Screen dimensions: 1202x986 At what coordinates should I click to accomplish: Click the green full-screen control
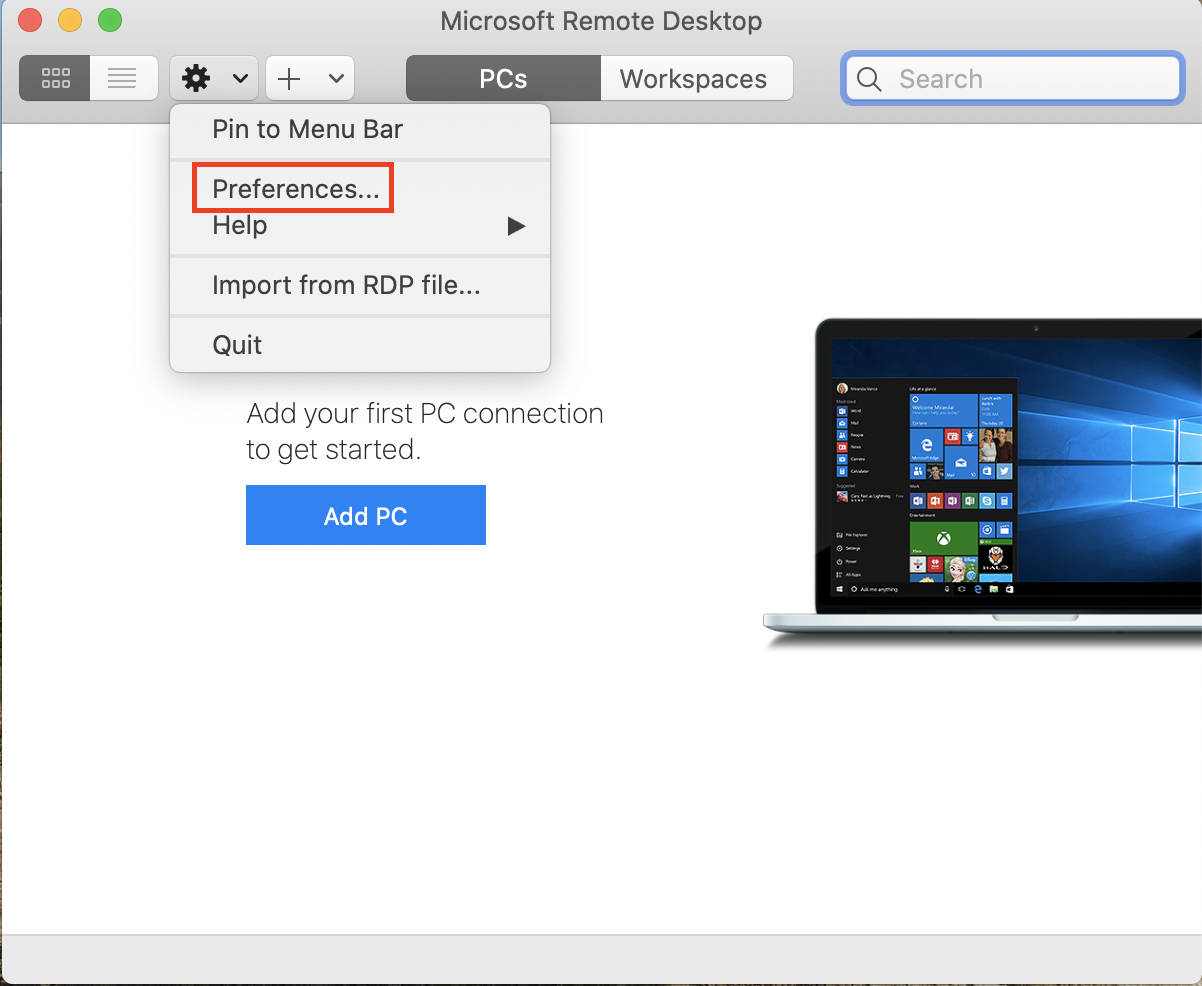pos(109,20)
